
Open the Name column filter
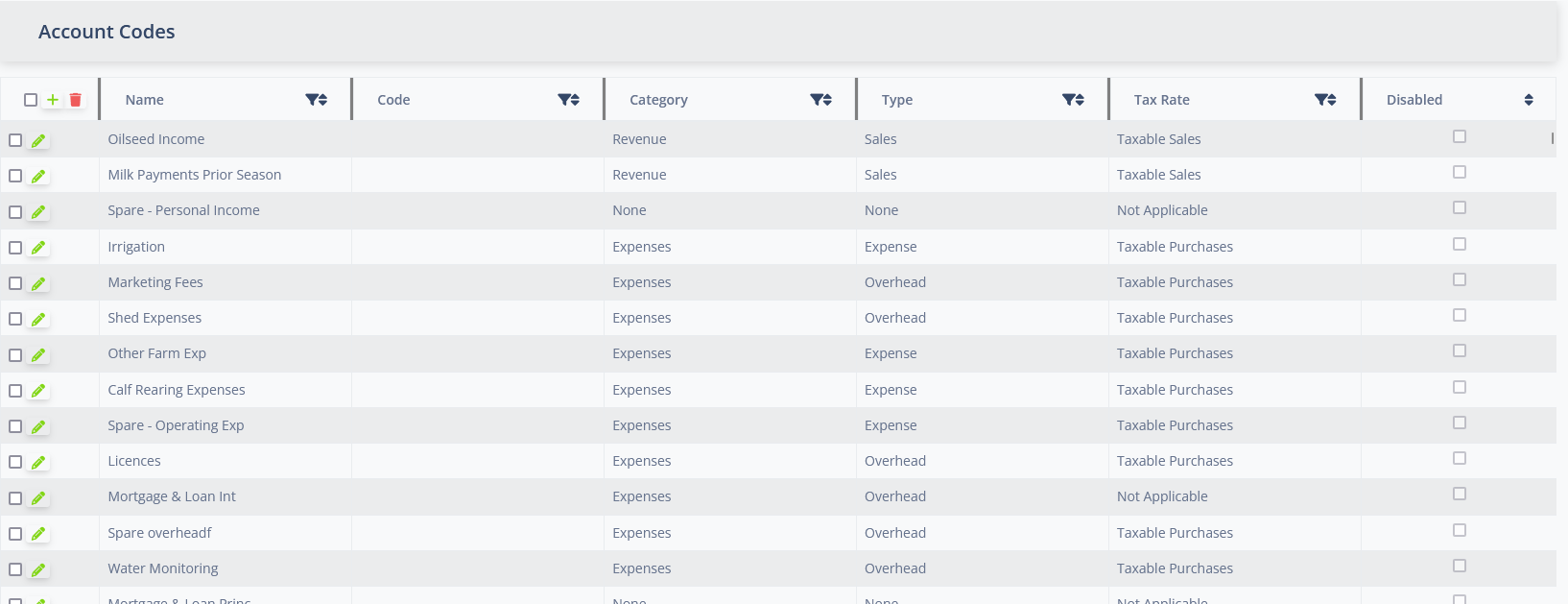click(312, 100)
